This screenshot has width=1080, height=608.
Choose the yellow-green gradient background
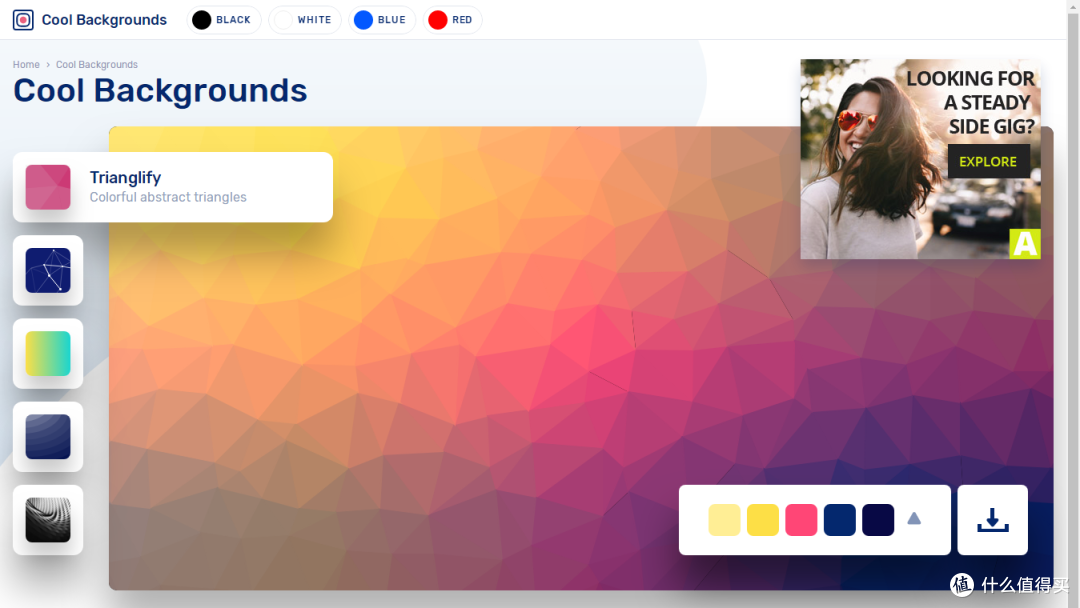[48, 354]
